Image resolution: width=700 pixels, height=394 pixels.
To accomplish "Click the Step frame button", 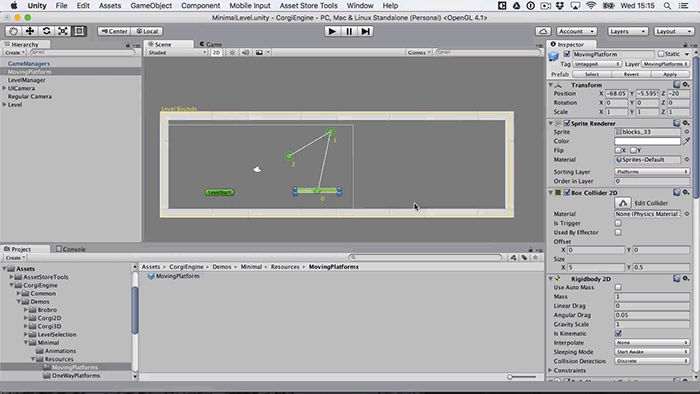I will 366,31.
